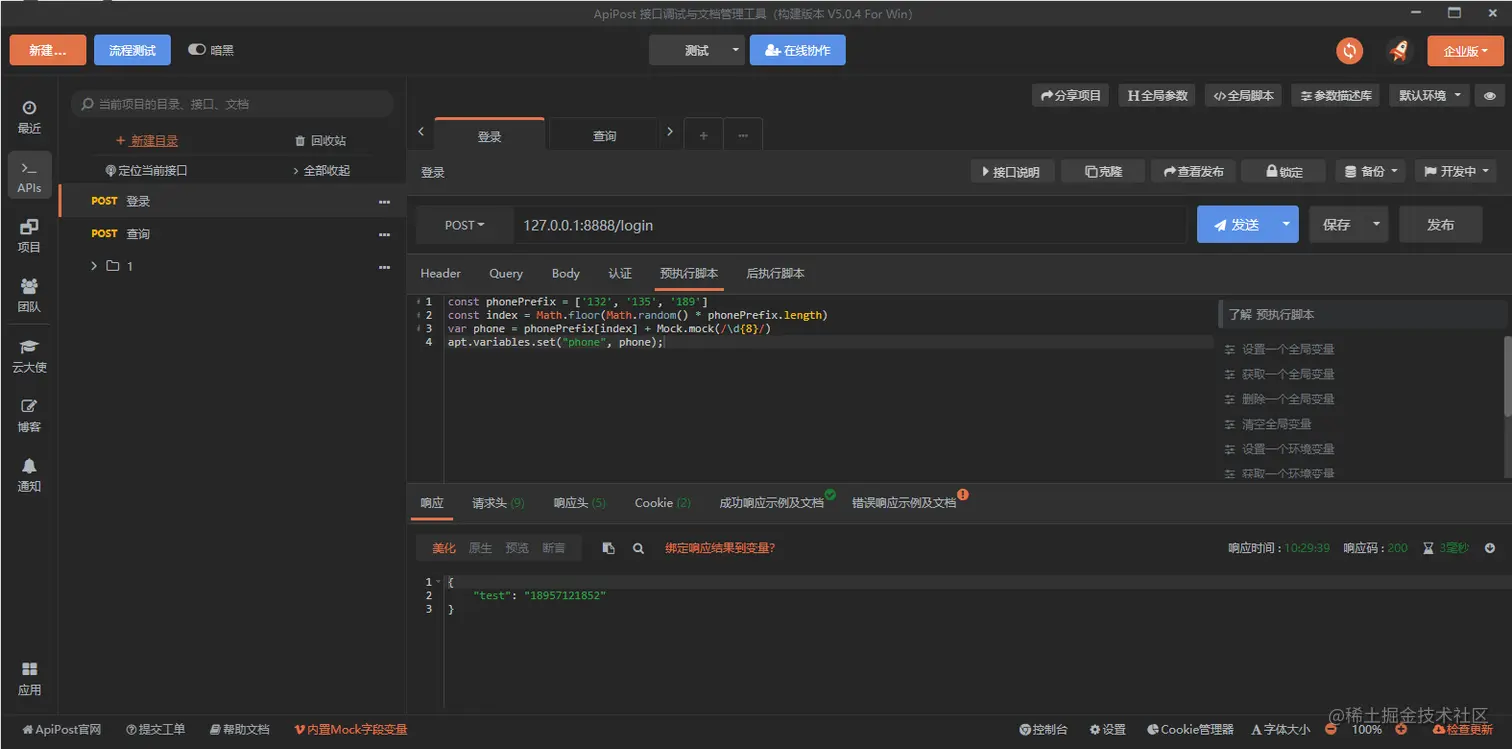Open APIs section in left sidebar
The image size is (1512, 749).
point(29,177)
